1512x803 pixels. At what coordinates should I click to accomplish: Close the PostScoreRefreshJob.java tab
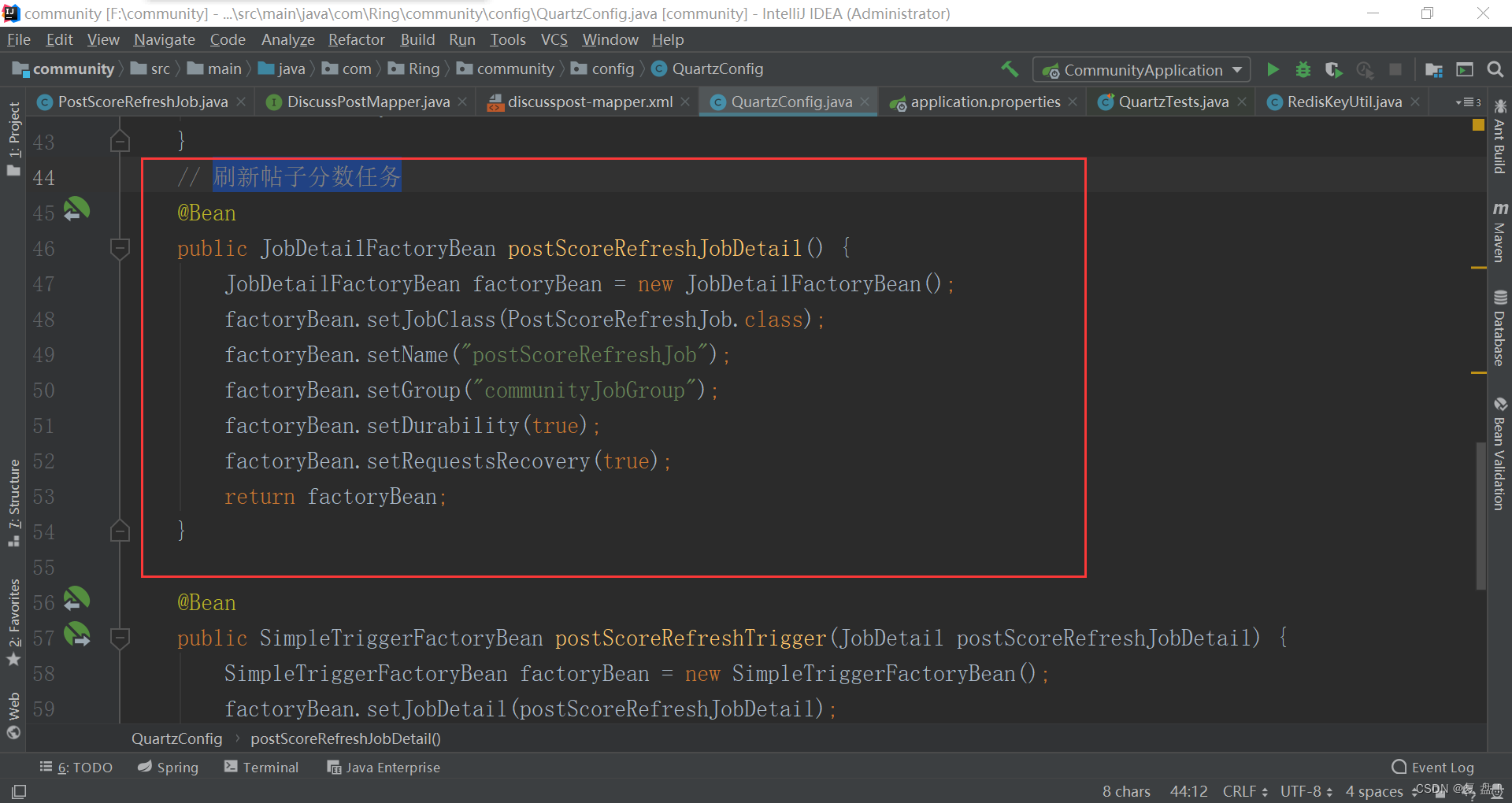click(x=241, y=102)
